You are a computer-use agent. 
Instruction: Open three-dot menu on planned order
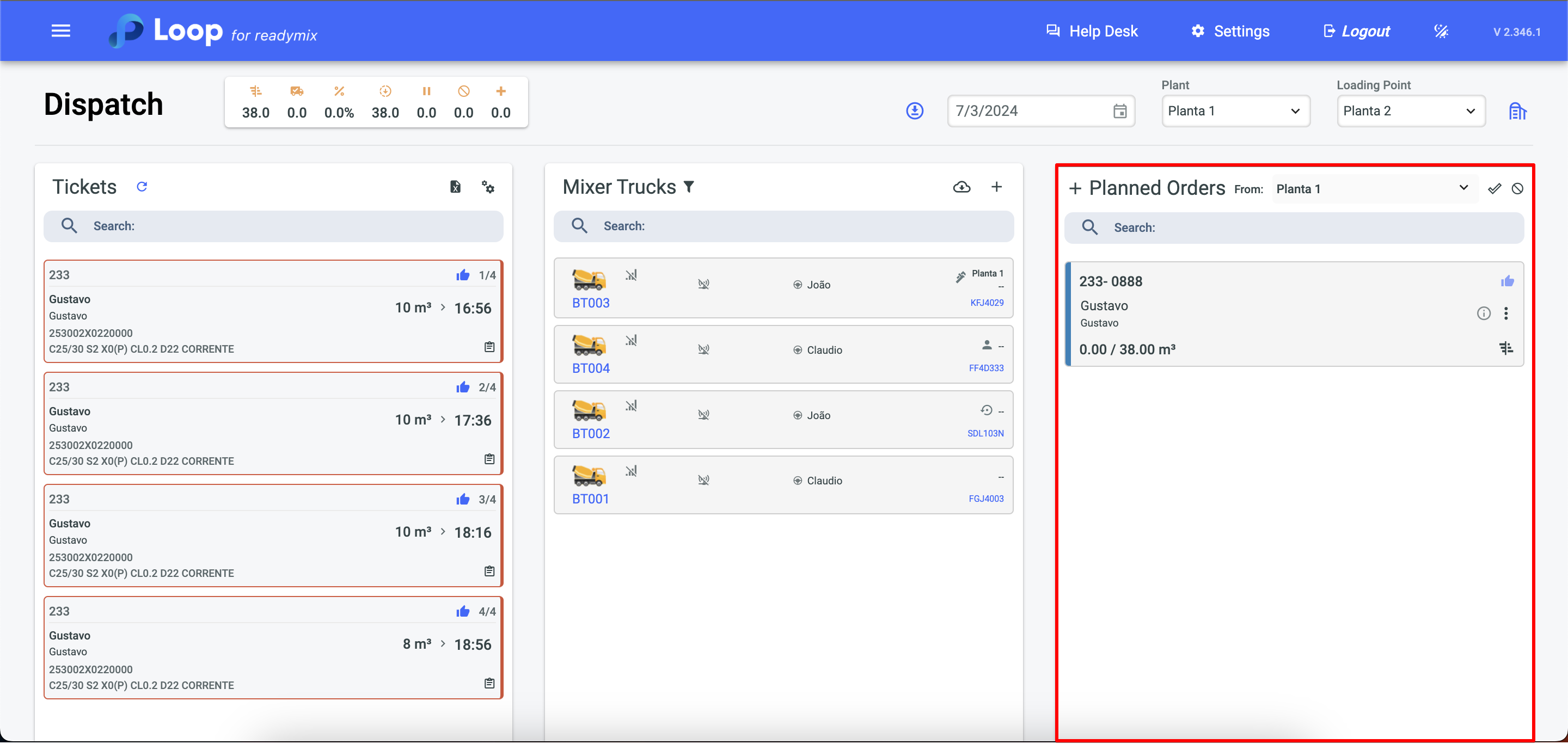1506,313
